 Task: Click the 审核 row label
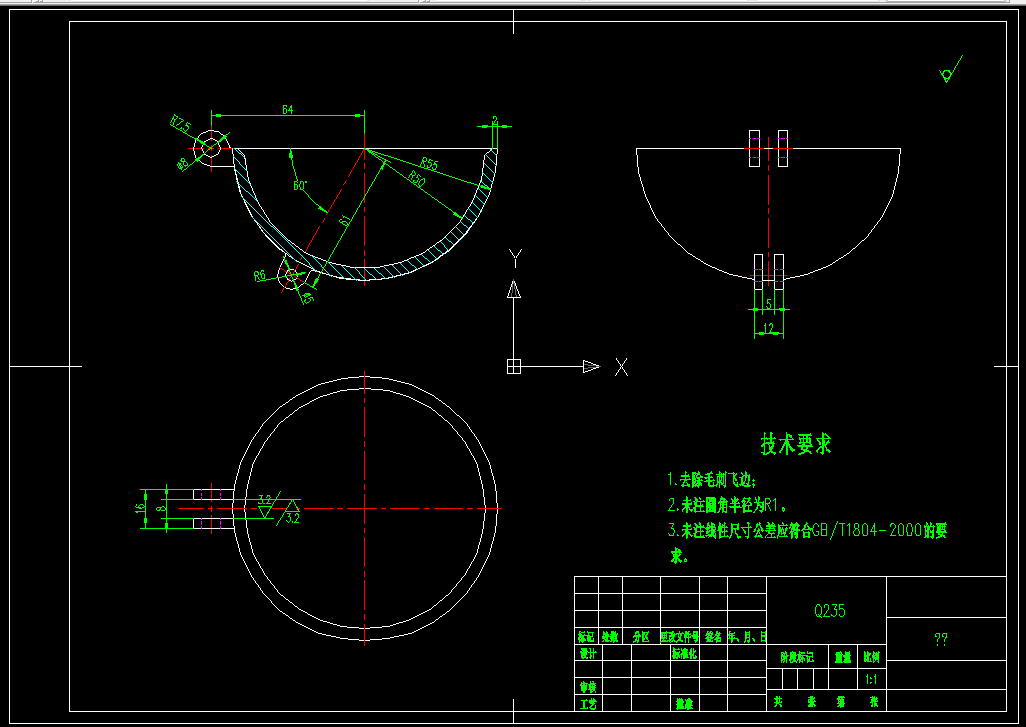(588, 686)
